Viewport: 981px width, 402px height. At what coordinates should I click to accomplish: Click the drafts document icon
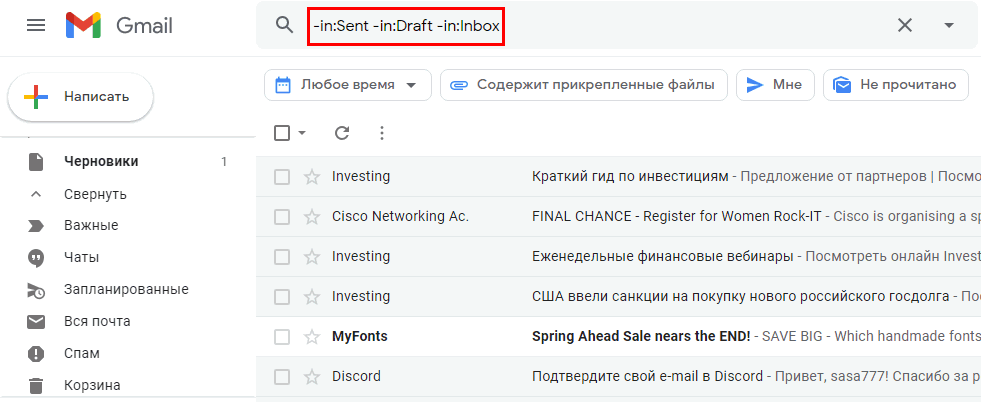click(x=36, y=161)
